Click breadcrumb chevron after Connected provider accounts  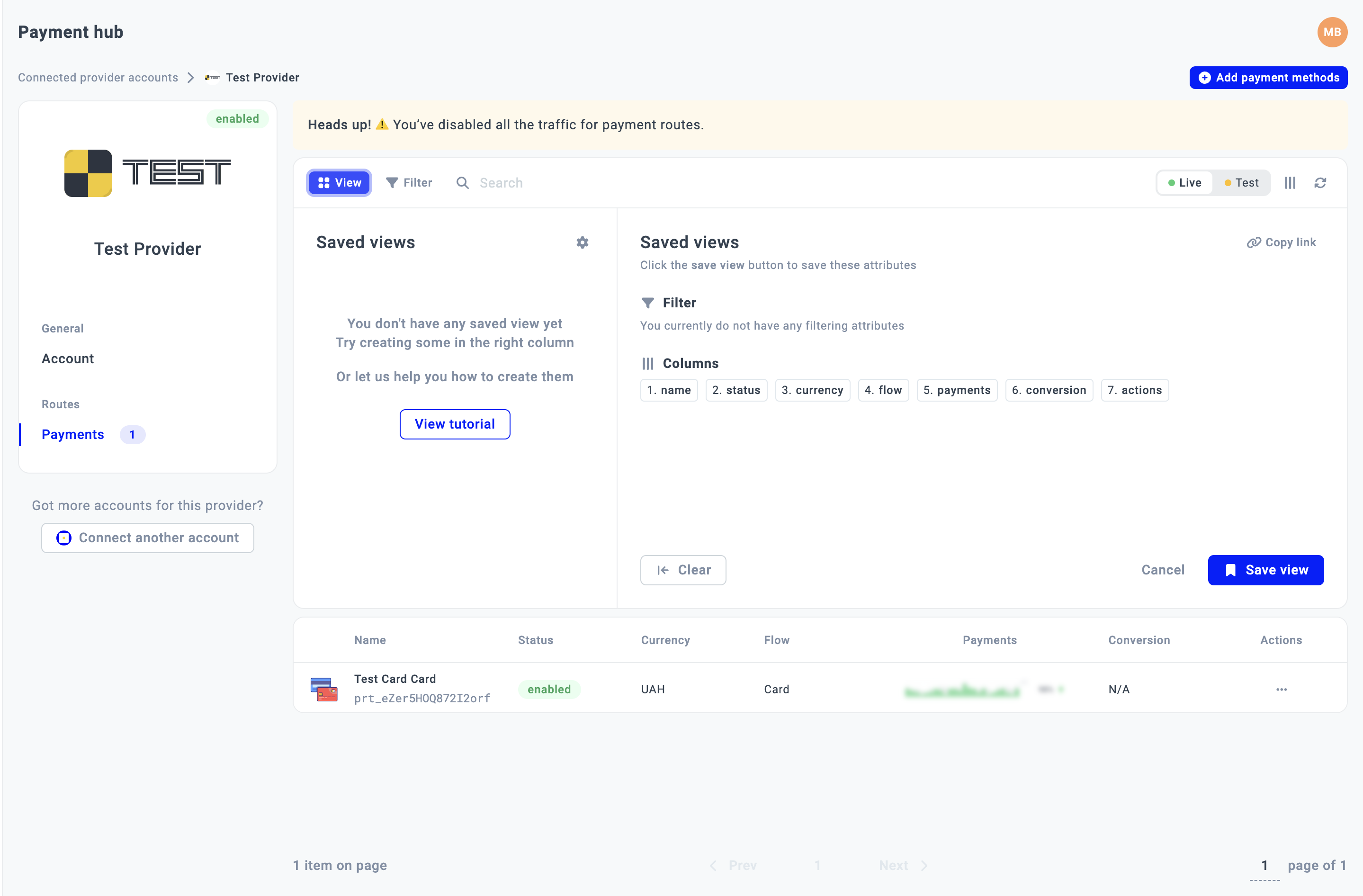point(191,77)
